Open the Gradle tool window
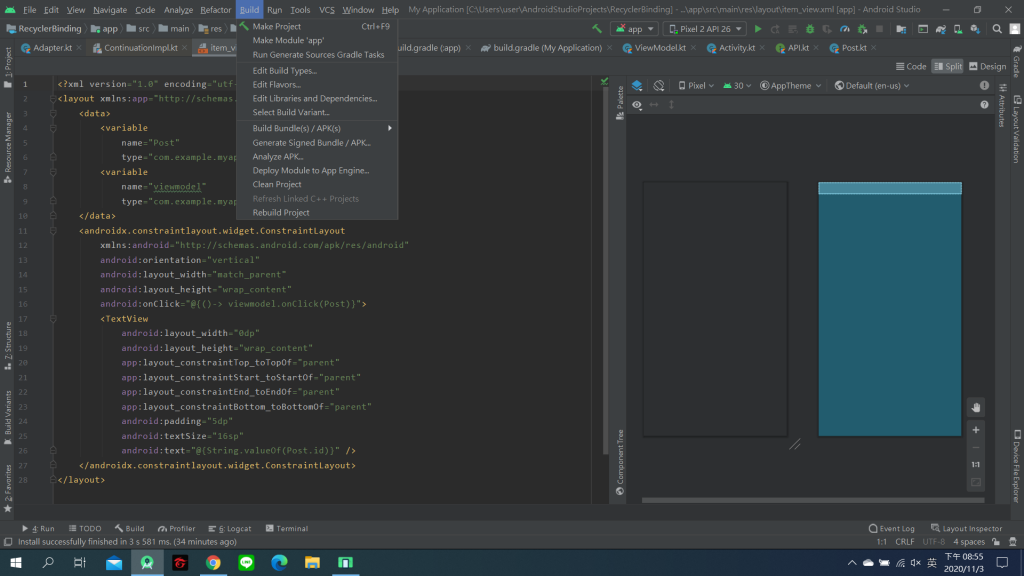Viewport: 1024px width, 576px height. pos(1017,61)
